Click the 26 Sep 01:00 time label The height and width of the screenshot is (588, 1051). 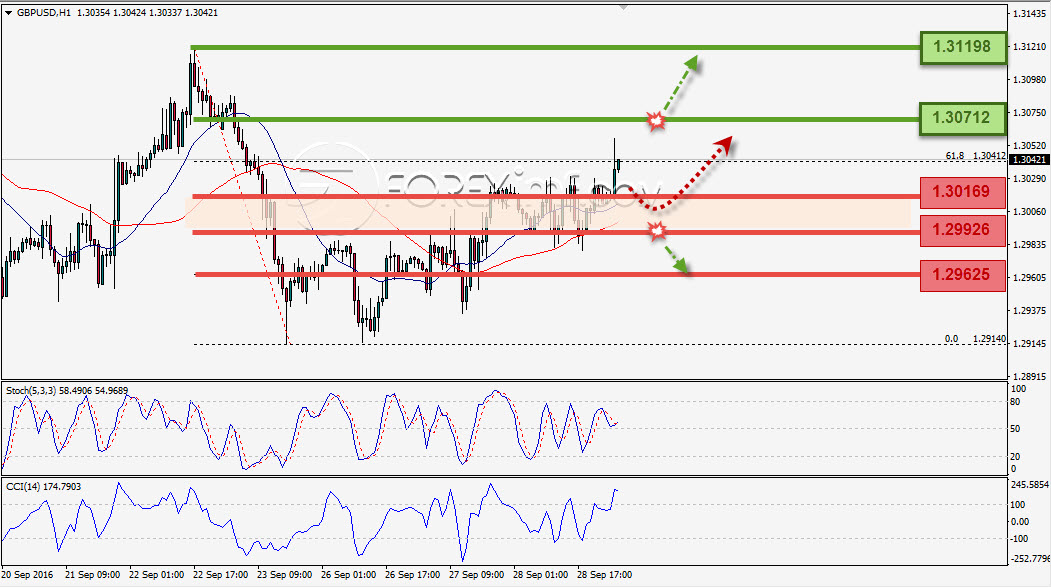(349, 575)
